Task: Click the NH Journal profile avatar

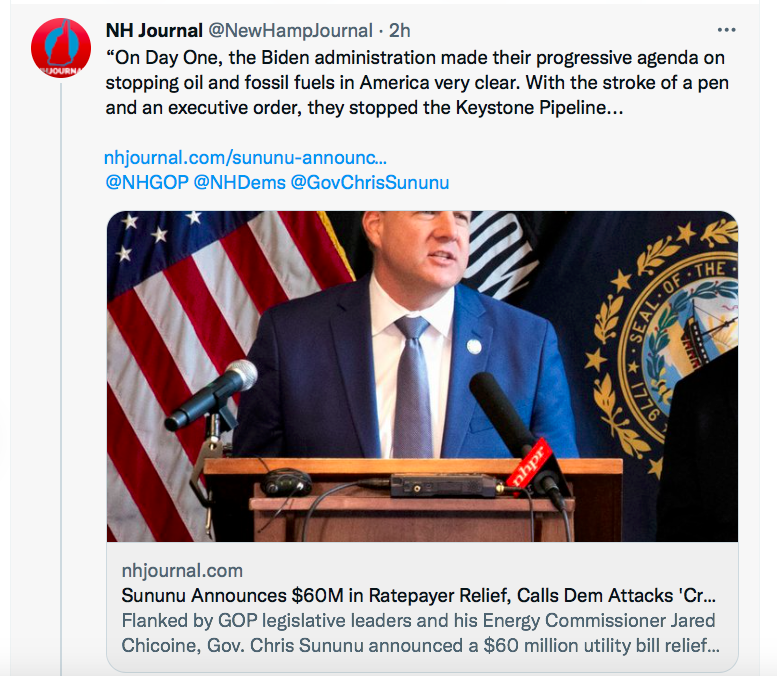Action: point(62,48)
